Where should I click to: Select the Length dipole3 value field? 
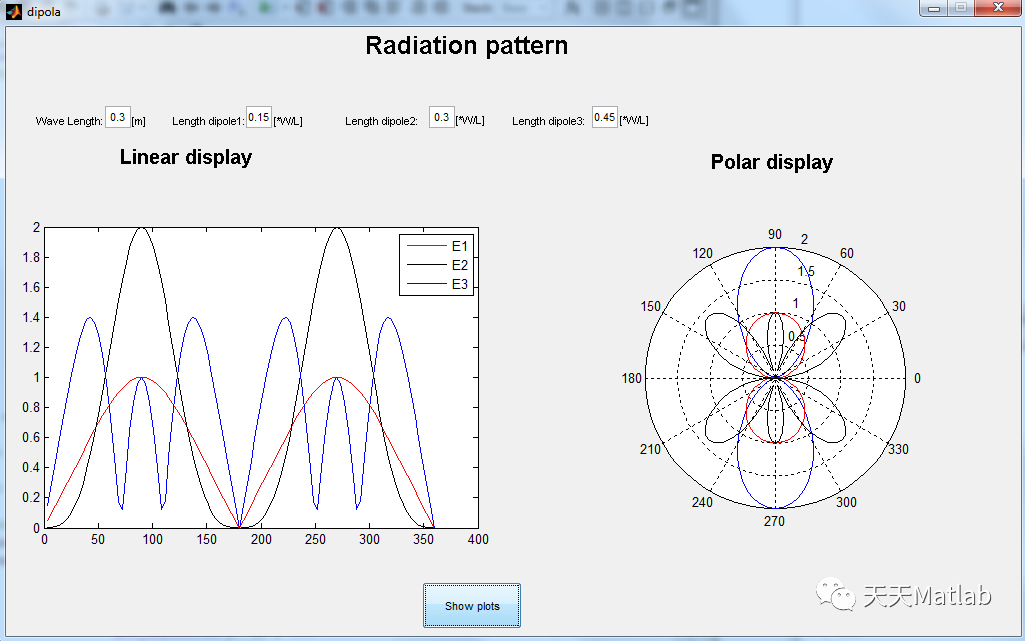coord(605,117)
